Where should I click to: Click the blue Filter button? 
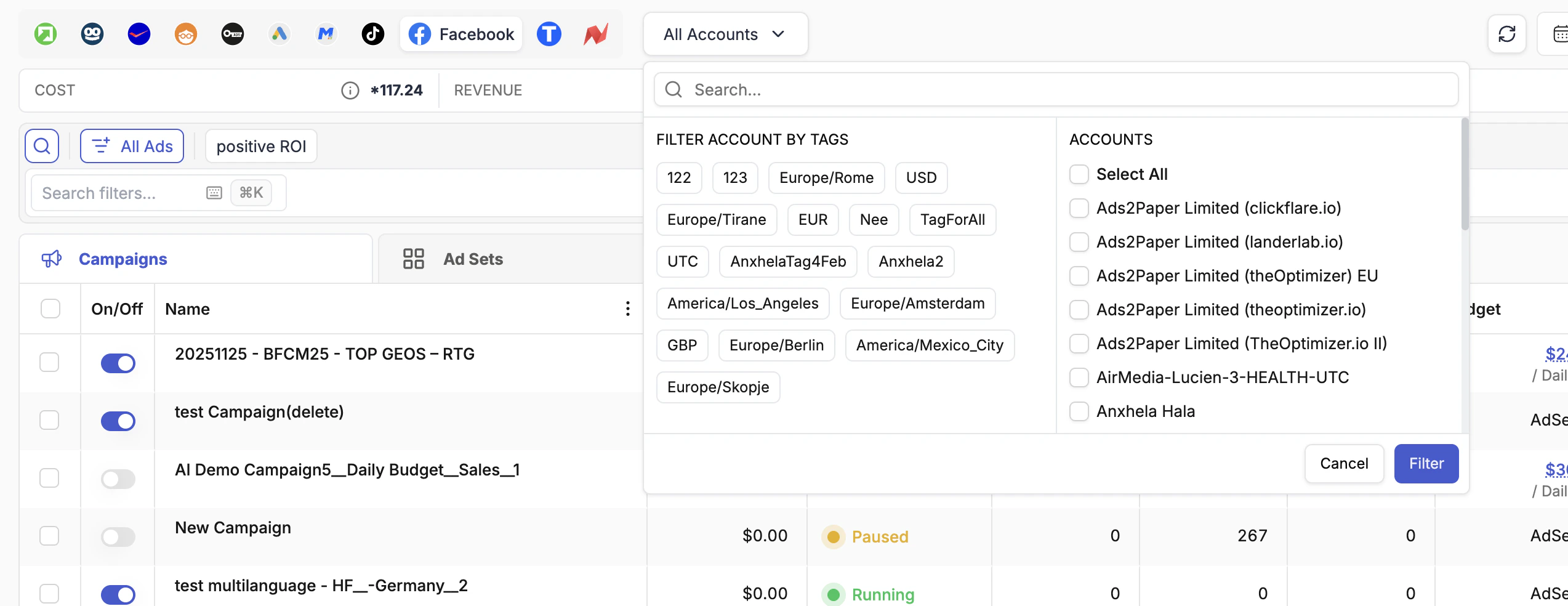[1426, 464]
